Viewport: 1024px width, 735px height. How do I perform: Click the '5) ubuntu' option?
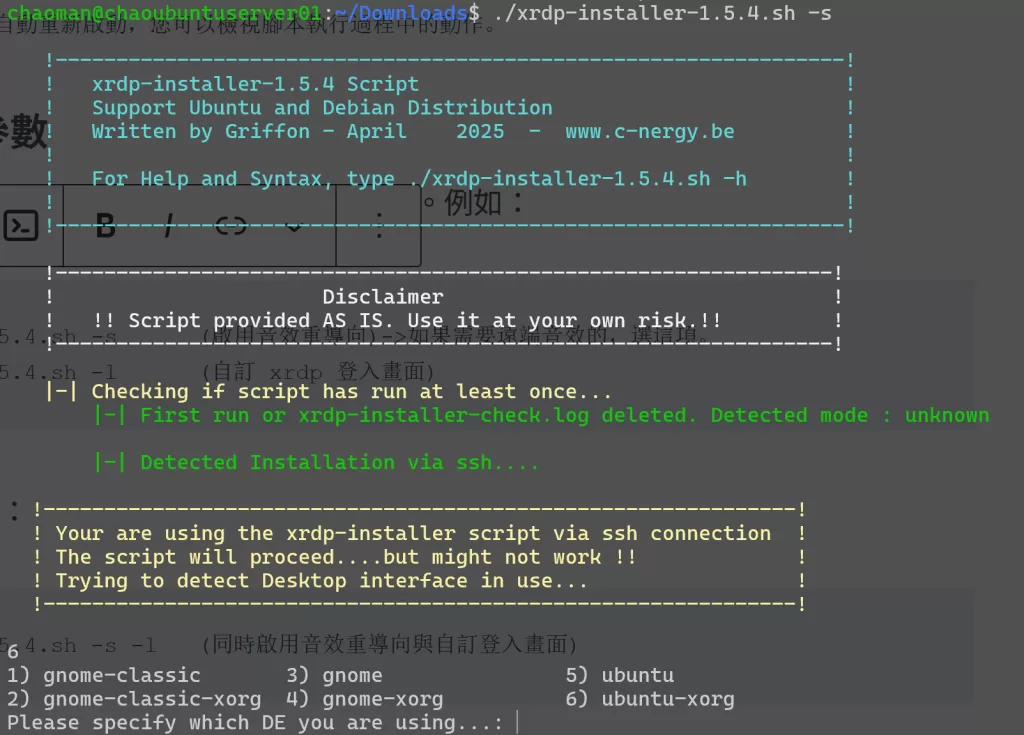(620, 675)
